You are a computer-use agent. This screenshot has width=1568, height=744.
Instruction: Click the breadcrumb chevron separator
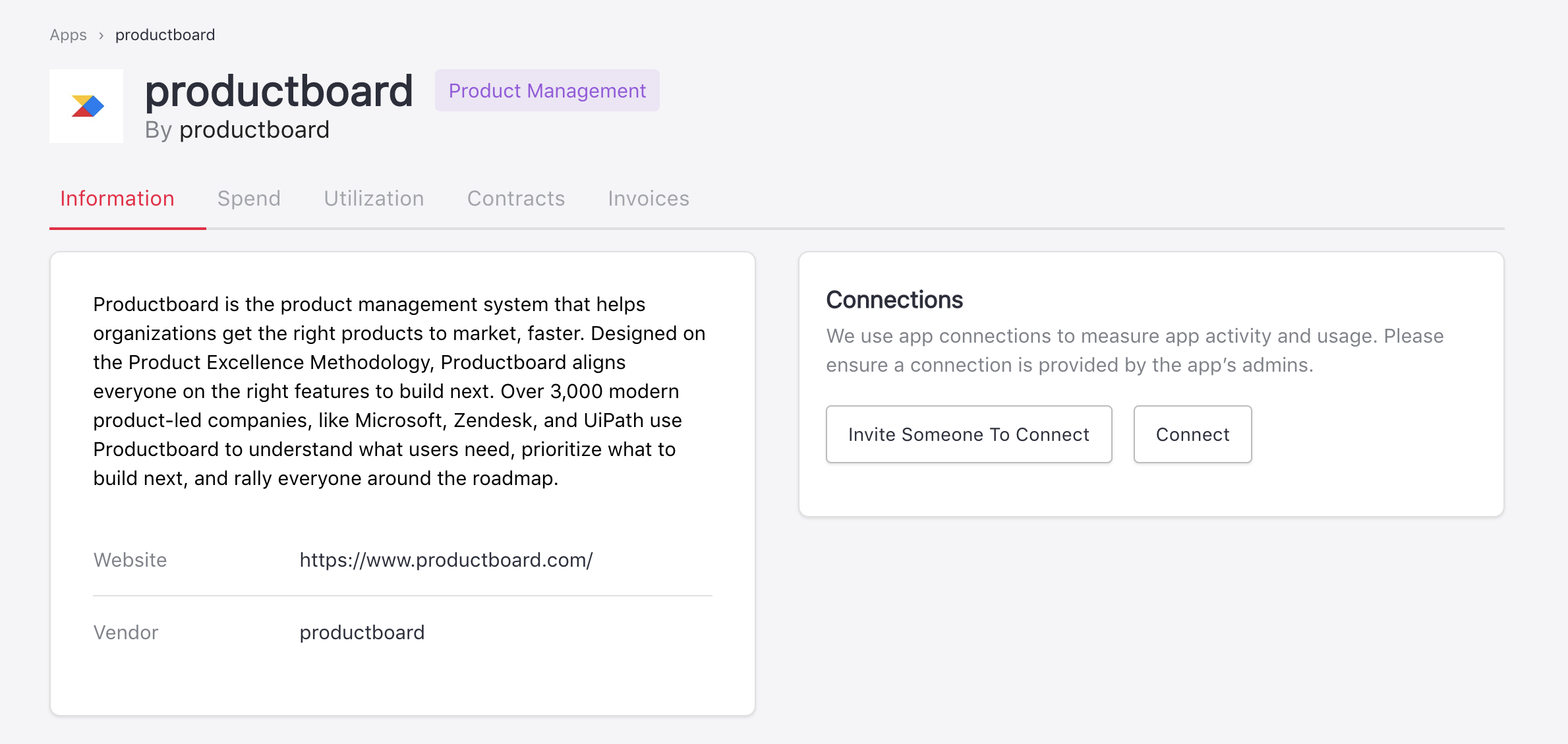101,36
